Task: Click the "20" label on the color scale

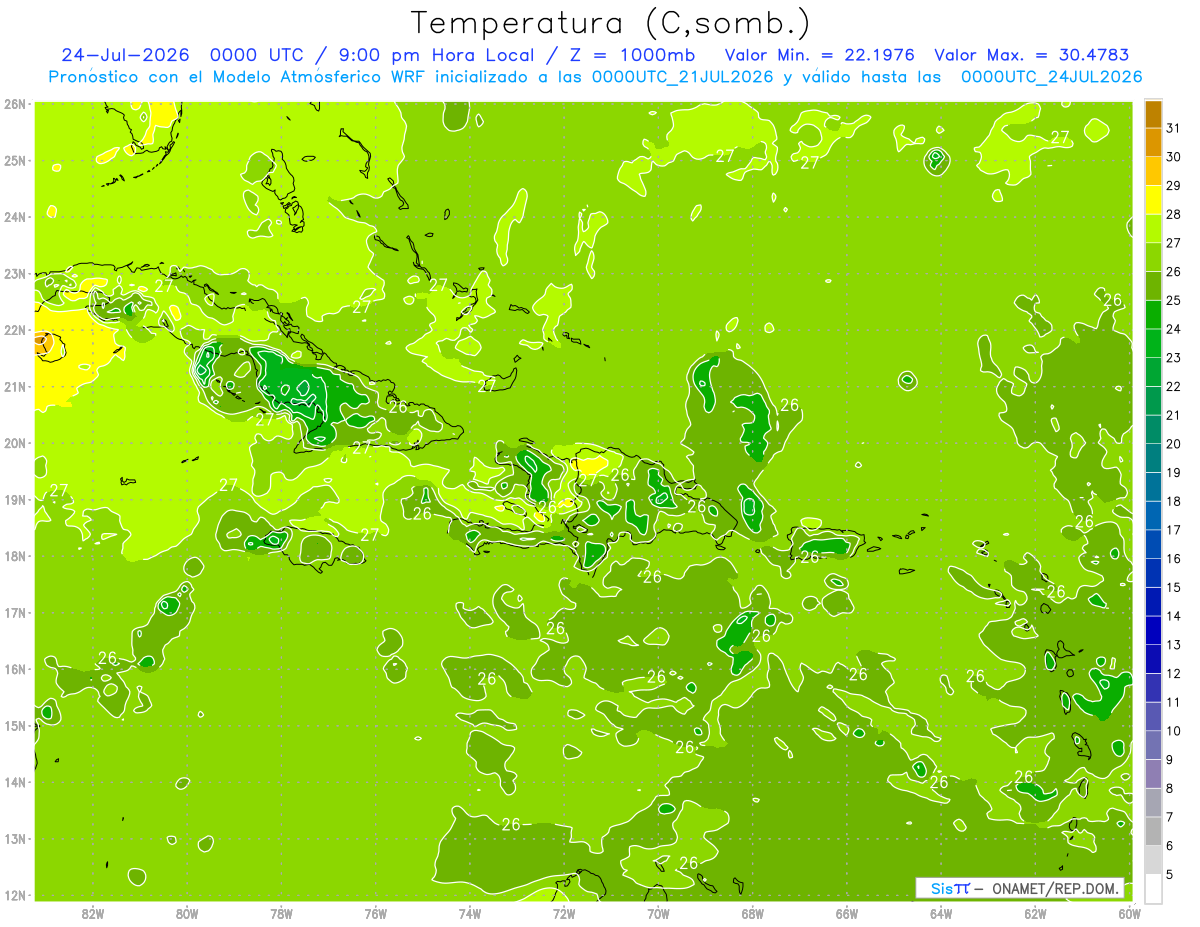Action: click(x=1173, y=444)
